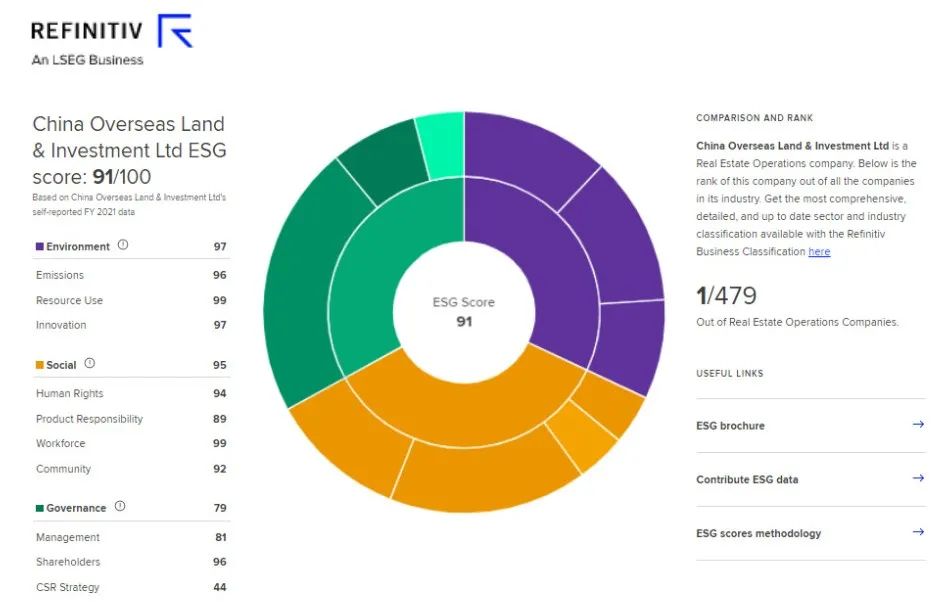
Task: Click the 'An LSEG Business' tagline
Action: [x=87, y=60]
